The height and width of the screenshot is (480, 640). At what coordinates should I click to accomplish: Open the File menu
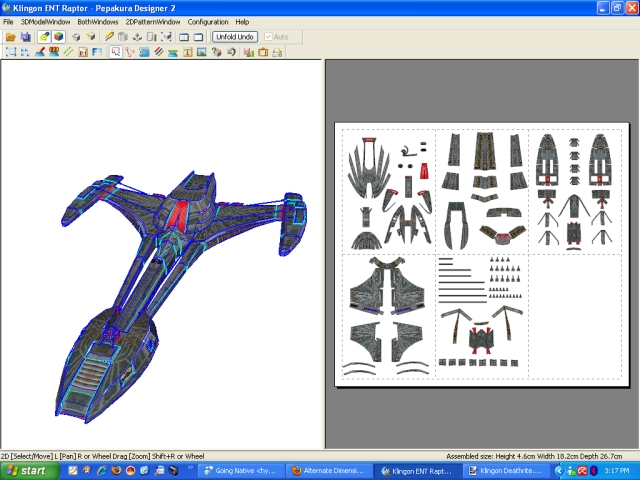pos(8,22)
